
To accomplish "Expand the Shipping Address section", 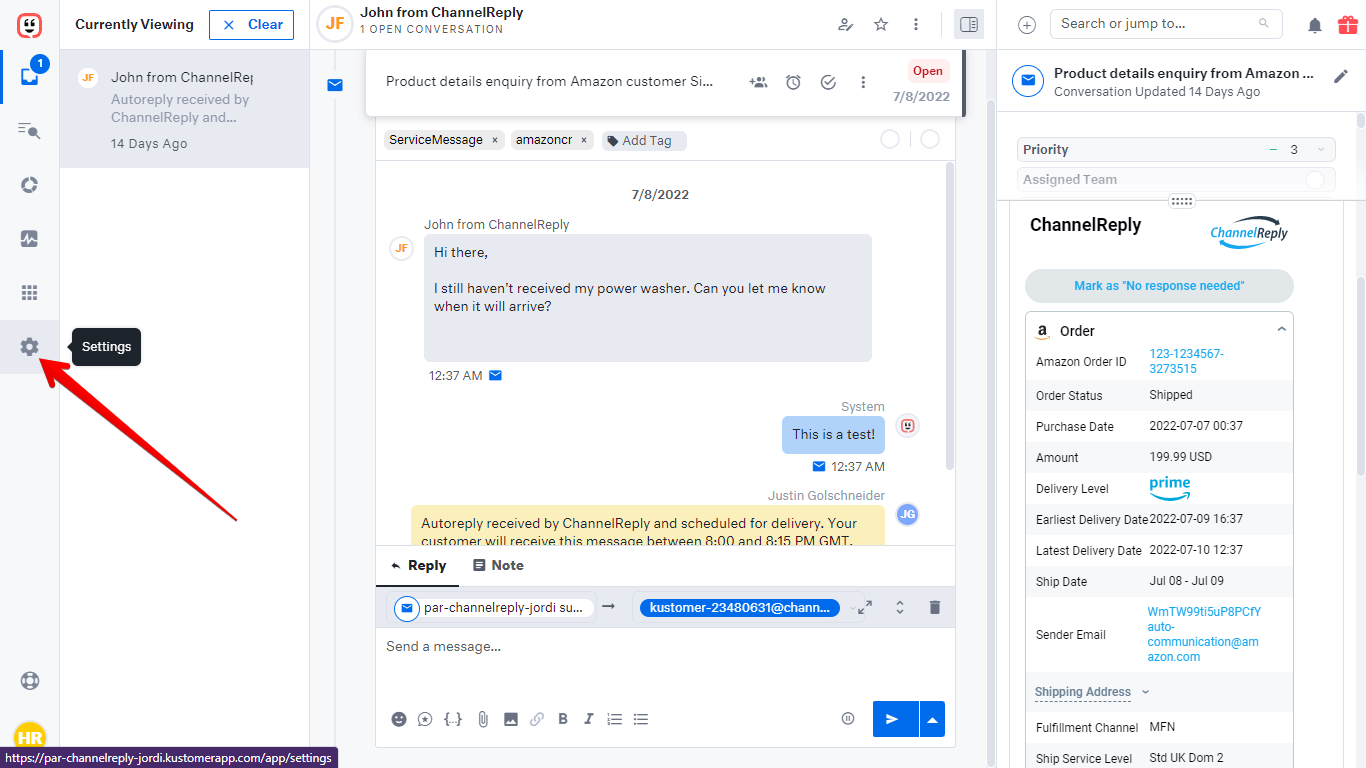I will (1092, 692).
